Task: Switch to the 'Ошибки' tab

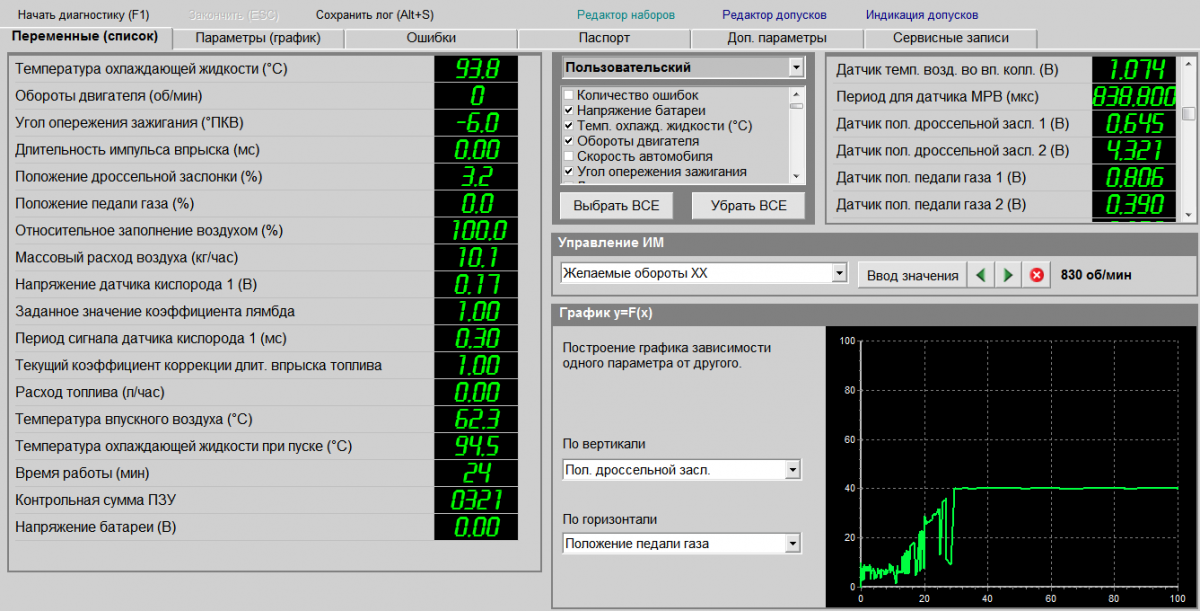Action: pos(431,38)
